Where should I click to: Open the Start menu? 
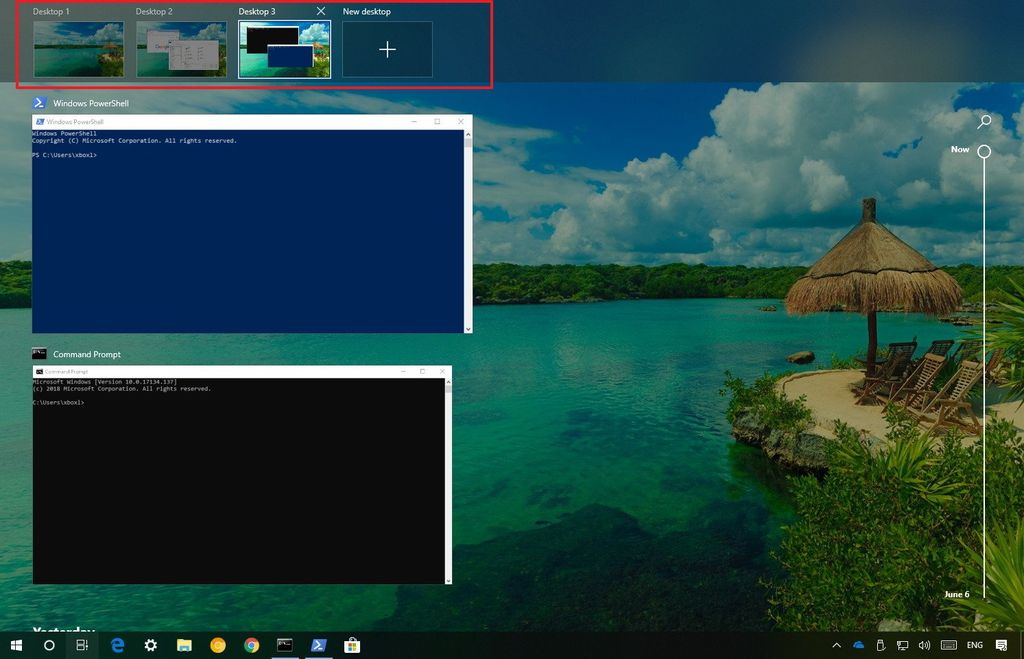pos(15,645)
